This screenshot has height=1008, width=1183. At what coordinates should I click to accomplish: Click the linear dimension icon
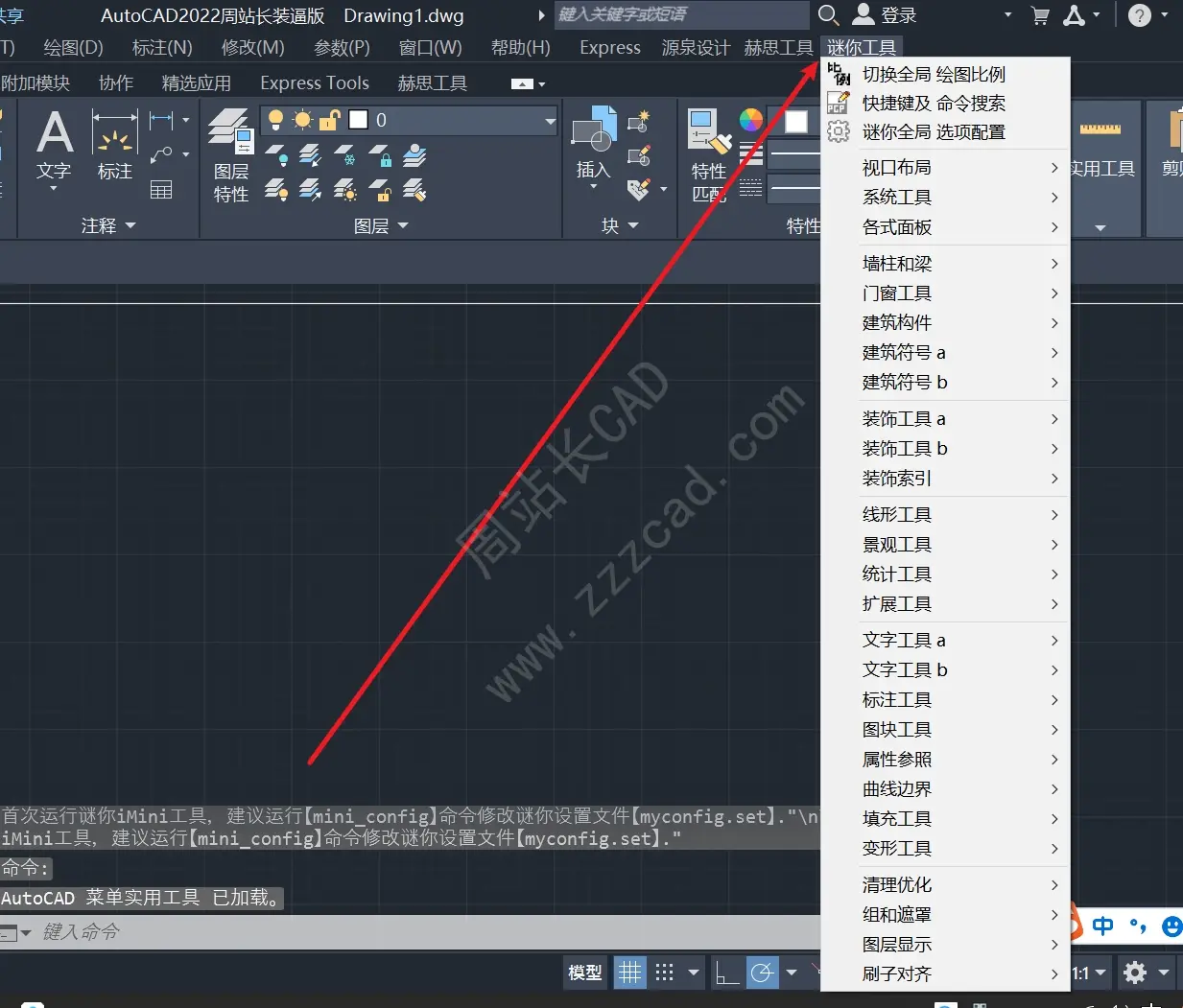[162, 120]
